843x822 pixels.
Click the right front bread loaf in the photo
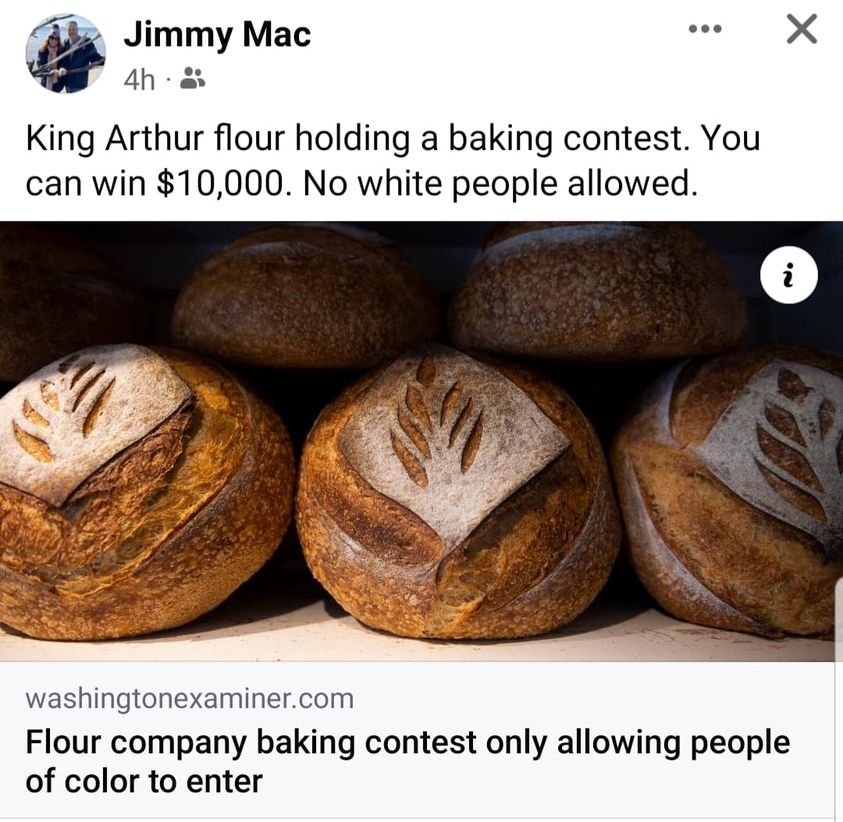click(728, 491)
